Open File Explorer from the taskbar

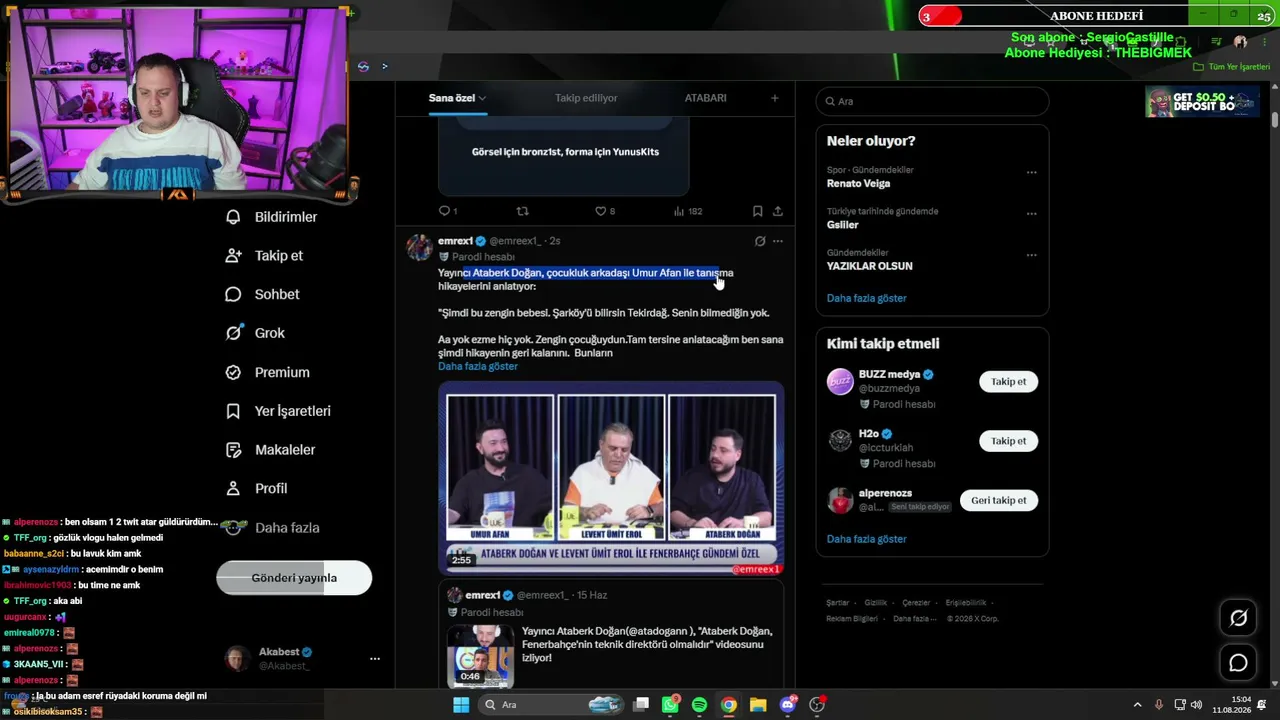click(757, 705)
